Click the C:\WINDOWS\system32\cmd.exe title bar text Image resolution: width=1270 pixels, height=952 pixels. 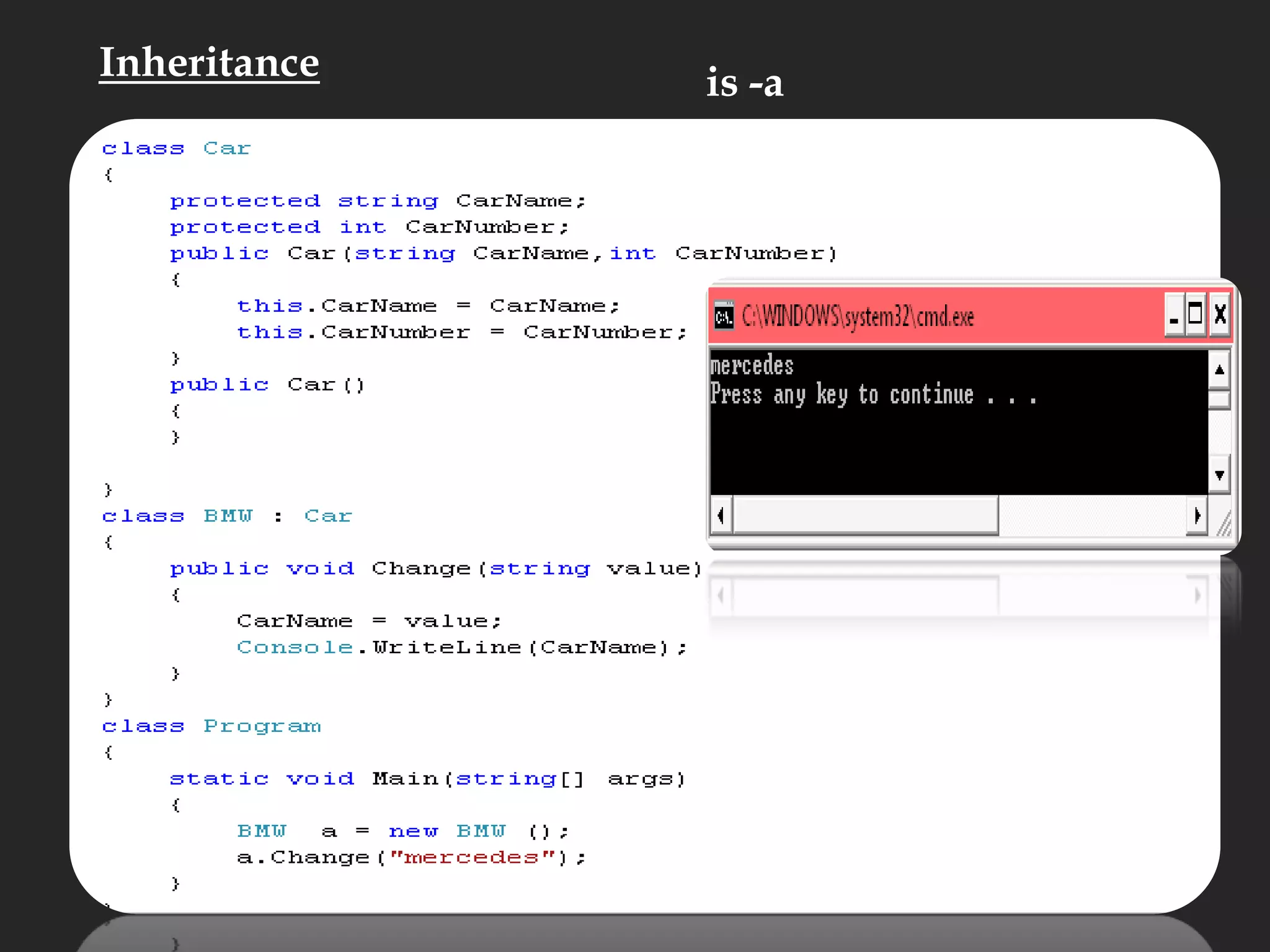click(x=858, y=317)
